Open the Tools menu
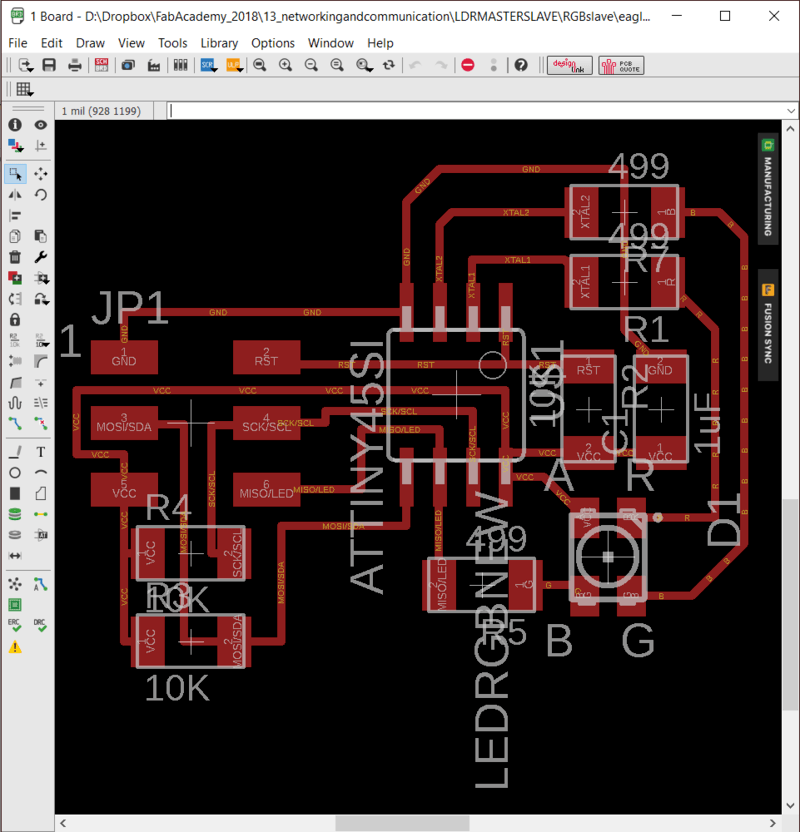This screenshot has width=800, height=832. (x=172, y=43)
